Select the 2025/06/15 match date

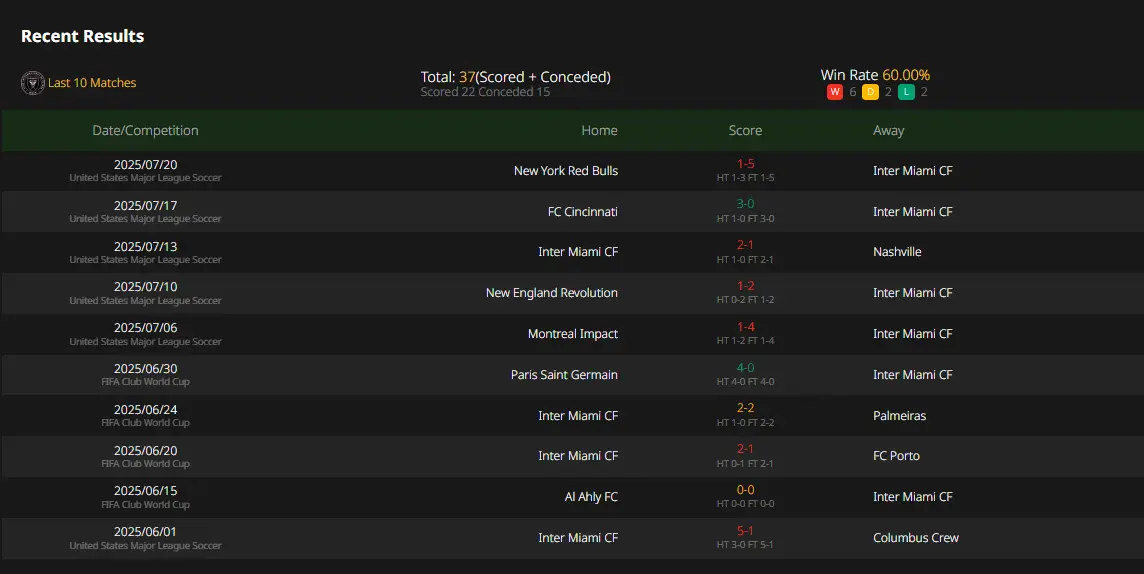point(145,491)
